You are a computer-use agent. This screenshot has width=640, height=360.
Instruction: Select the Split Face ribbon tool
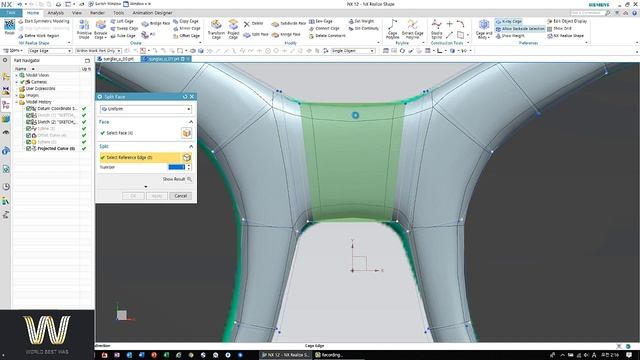click(x=256, y=35)
